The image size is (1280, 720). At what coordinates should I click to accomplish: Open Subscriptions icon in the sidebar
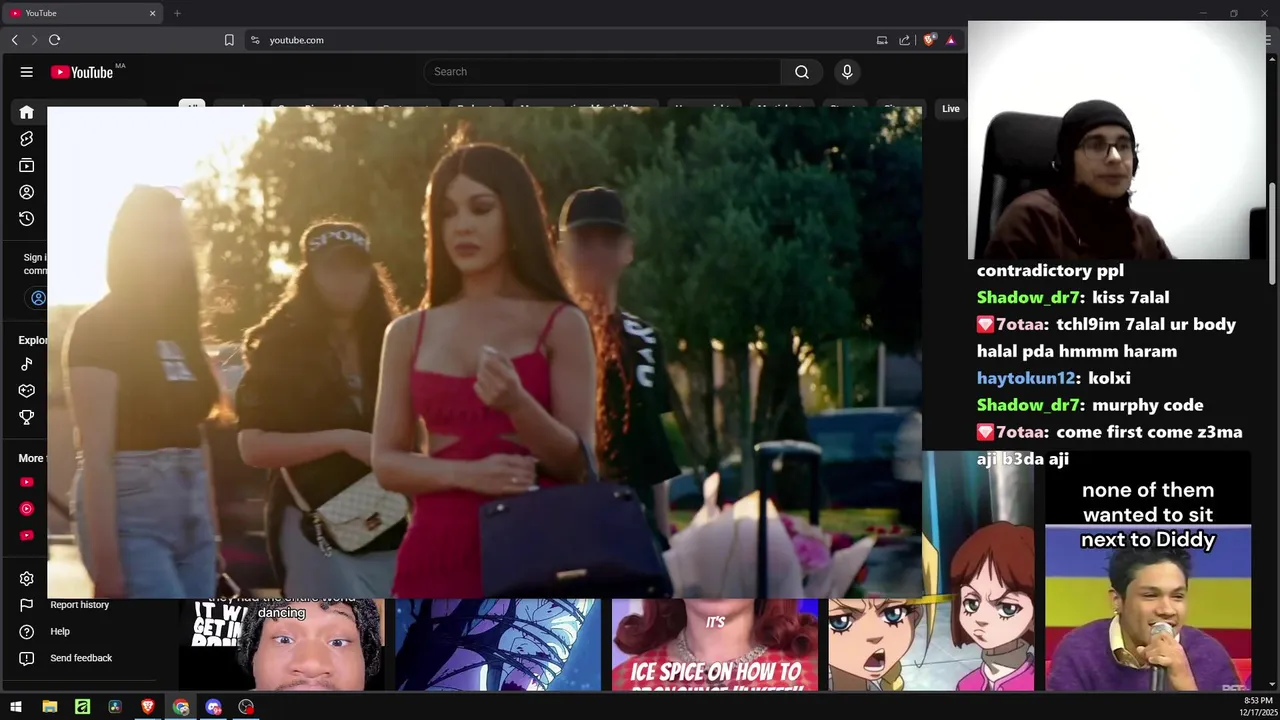(27, 165)
